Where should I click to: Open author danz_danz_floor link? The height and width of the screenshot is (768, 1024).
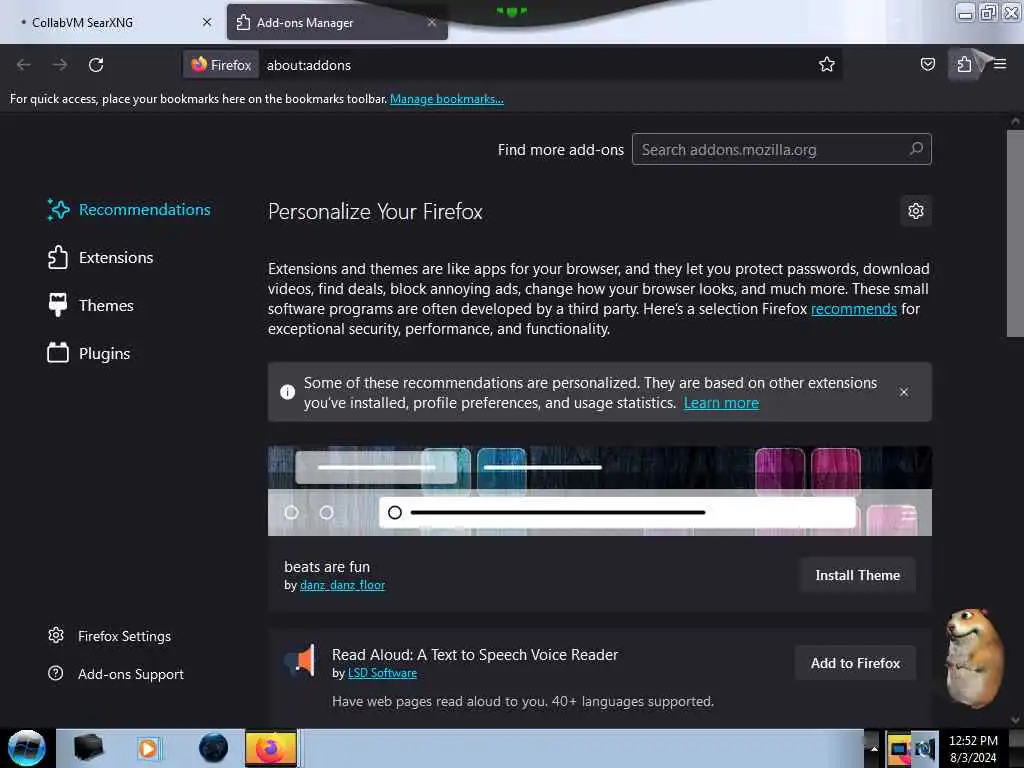tap(342, 585)
